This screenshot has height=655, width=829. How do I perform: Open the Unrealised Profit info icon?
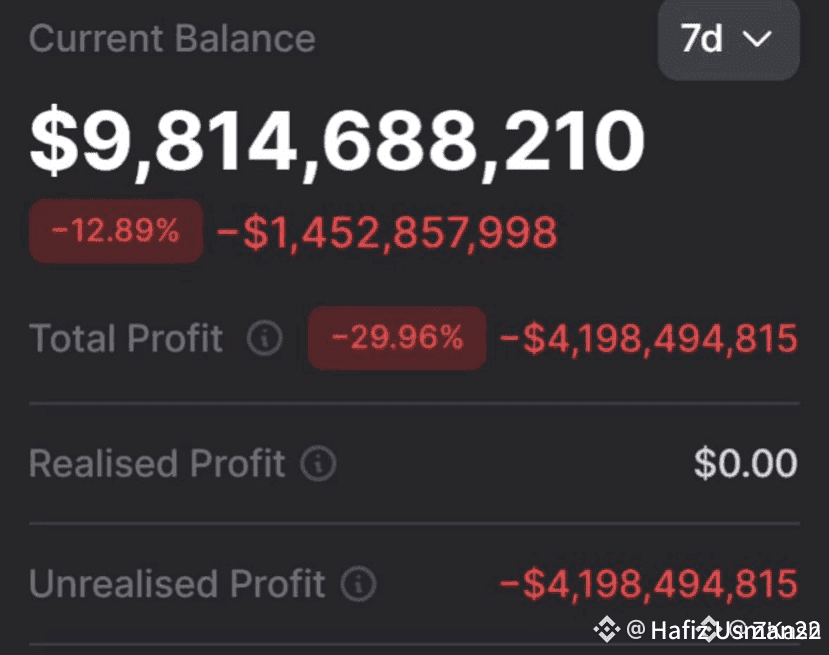coord(358,584)
